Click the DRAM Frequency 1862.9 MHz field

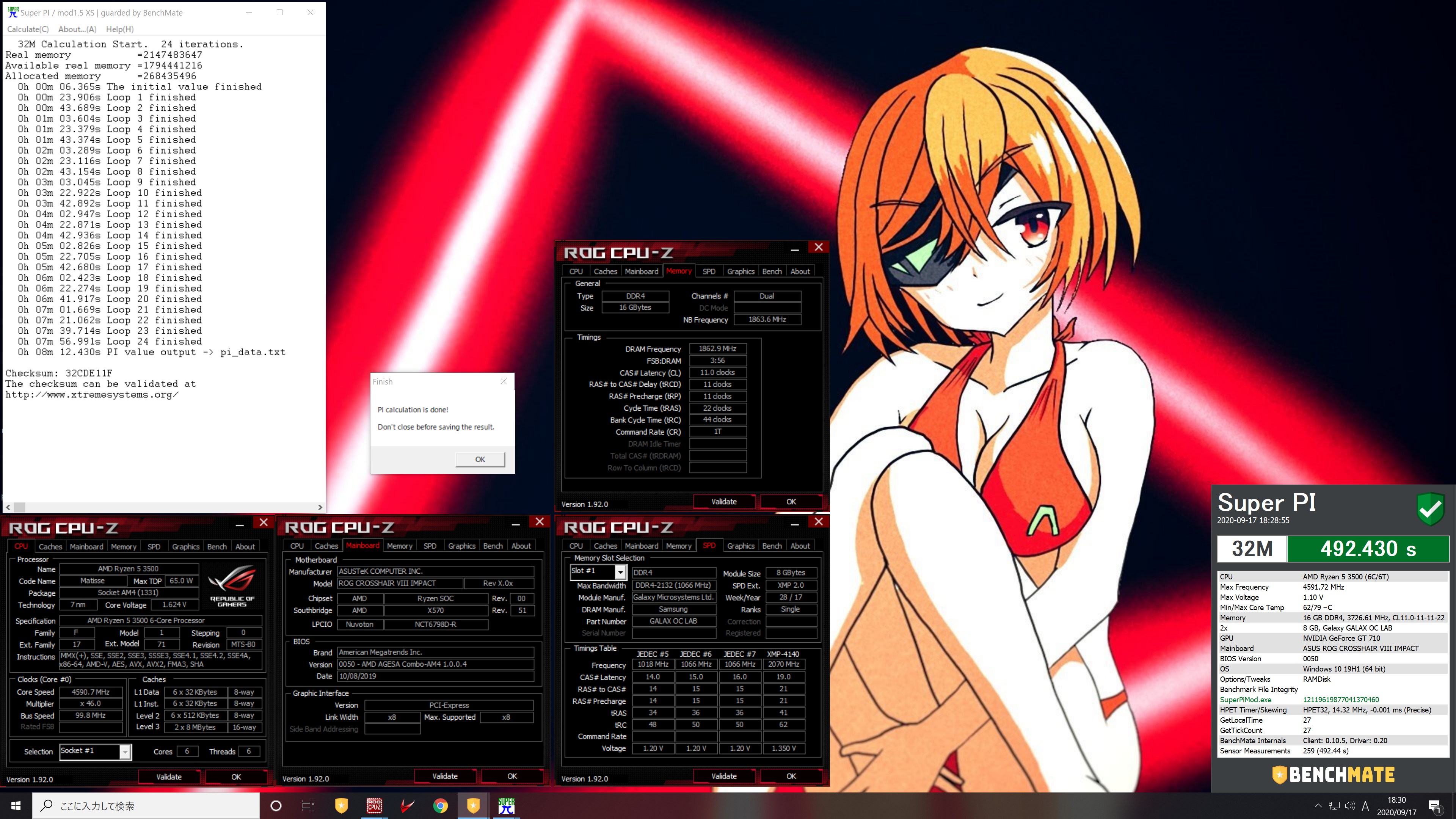pos(717,349)
